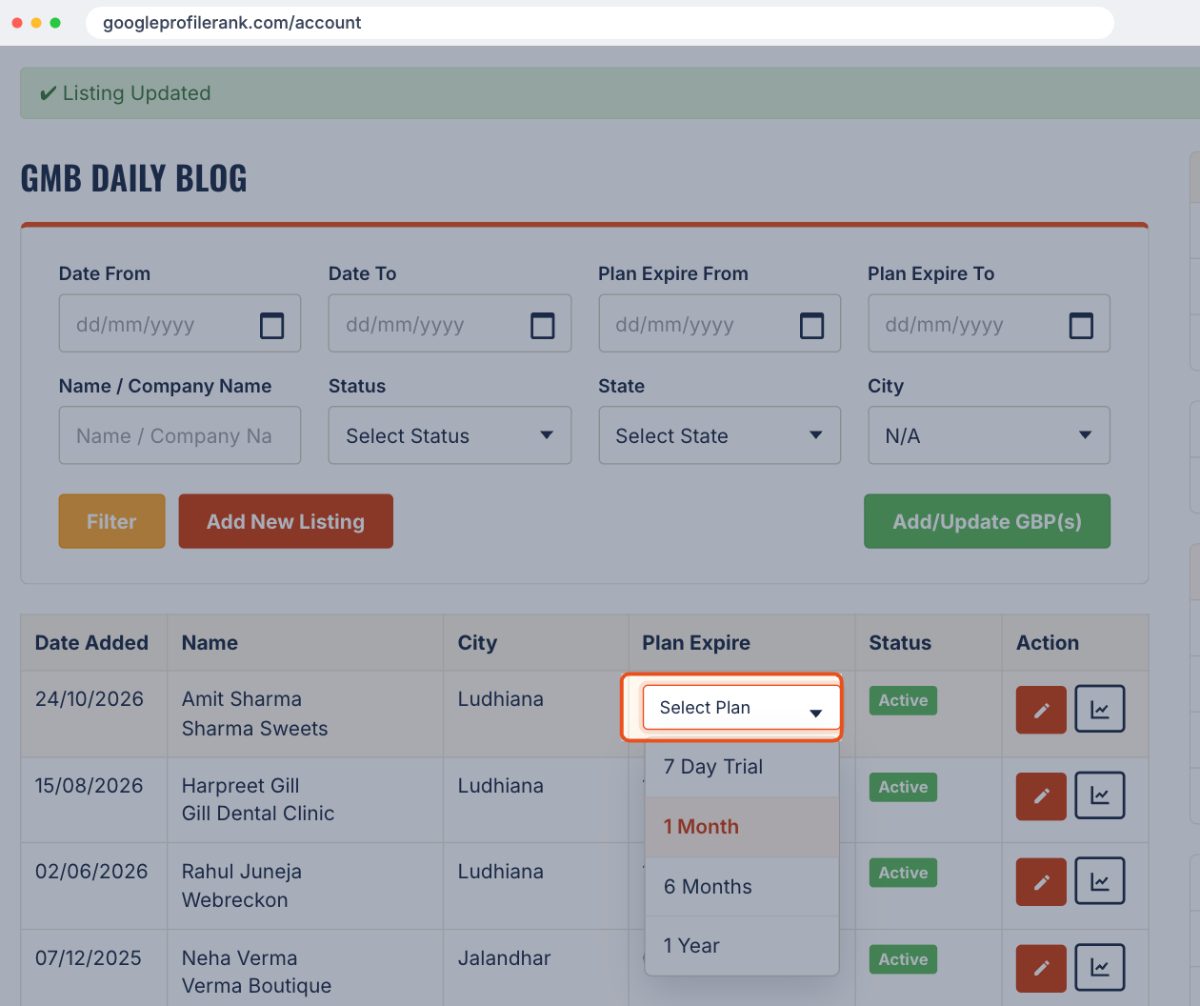Viewport: 1200px width, 1006px height.
Task: Click Active status badge for Harpreet Gill
Action: 903,787
